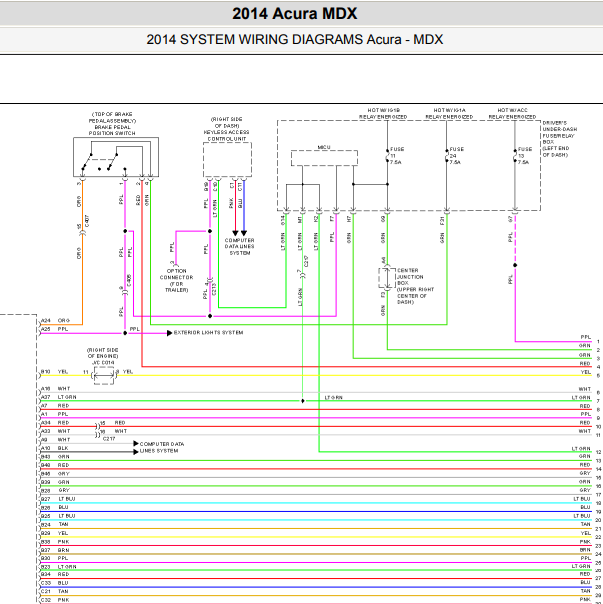The width and height of the screenshot is (603, 604).
Task: Click "COMPUTER DATA LINES SYSTEM" beside A9 WHT
Action: click(162, 447)
